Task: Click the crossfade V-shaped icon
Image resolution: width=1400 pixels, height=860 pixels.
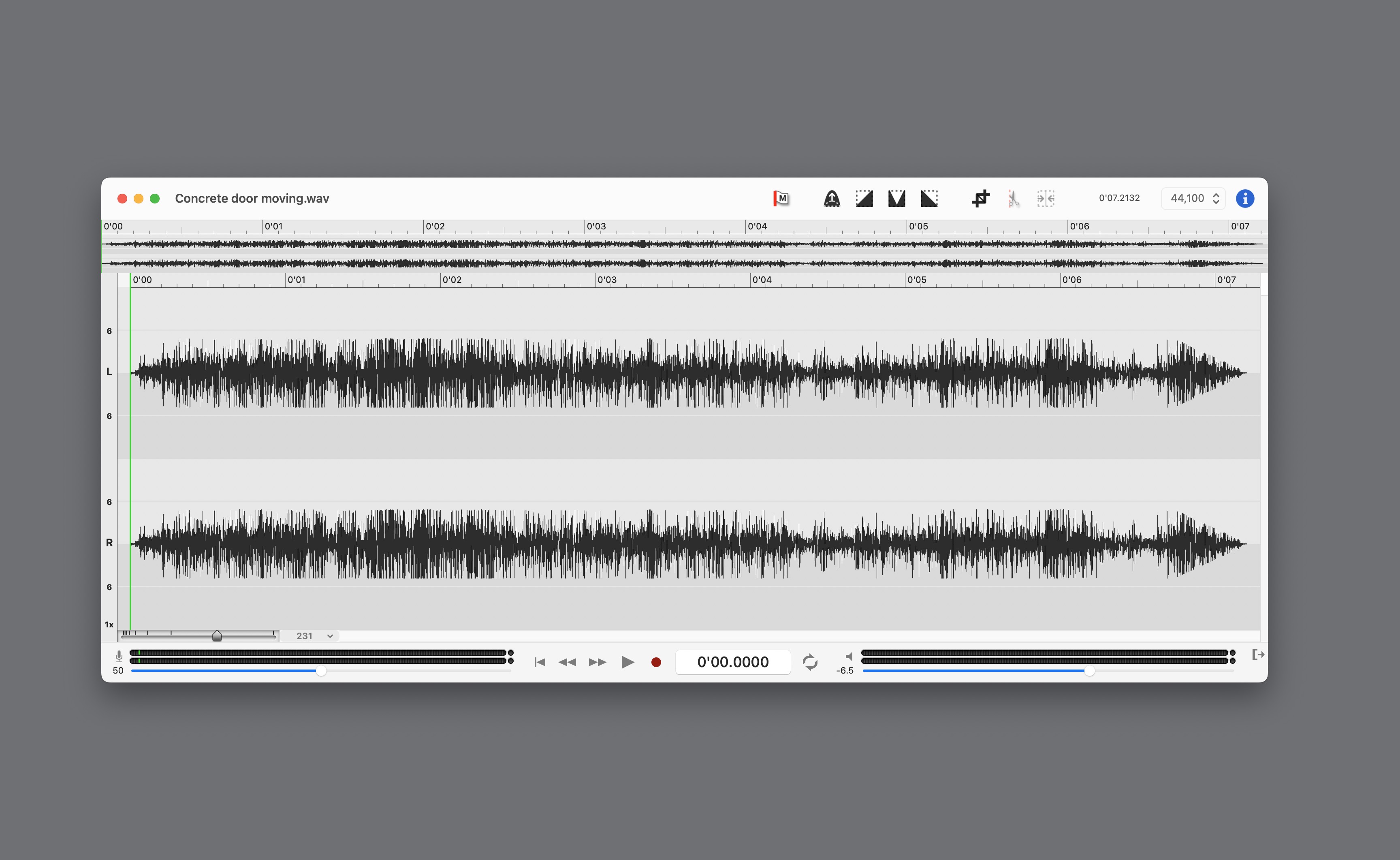Action: click(x=896, y=199)
